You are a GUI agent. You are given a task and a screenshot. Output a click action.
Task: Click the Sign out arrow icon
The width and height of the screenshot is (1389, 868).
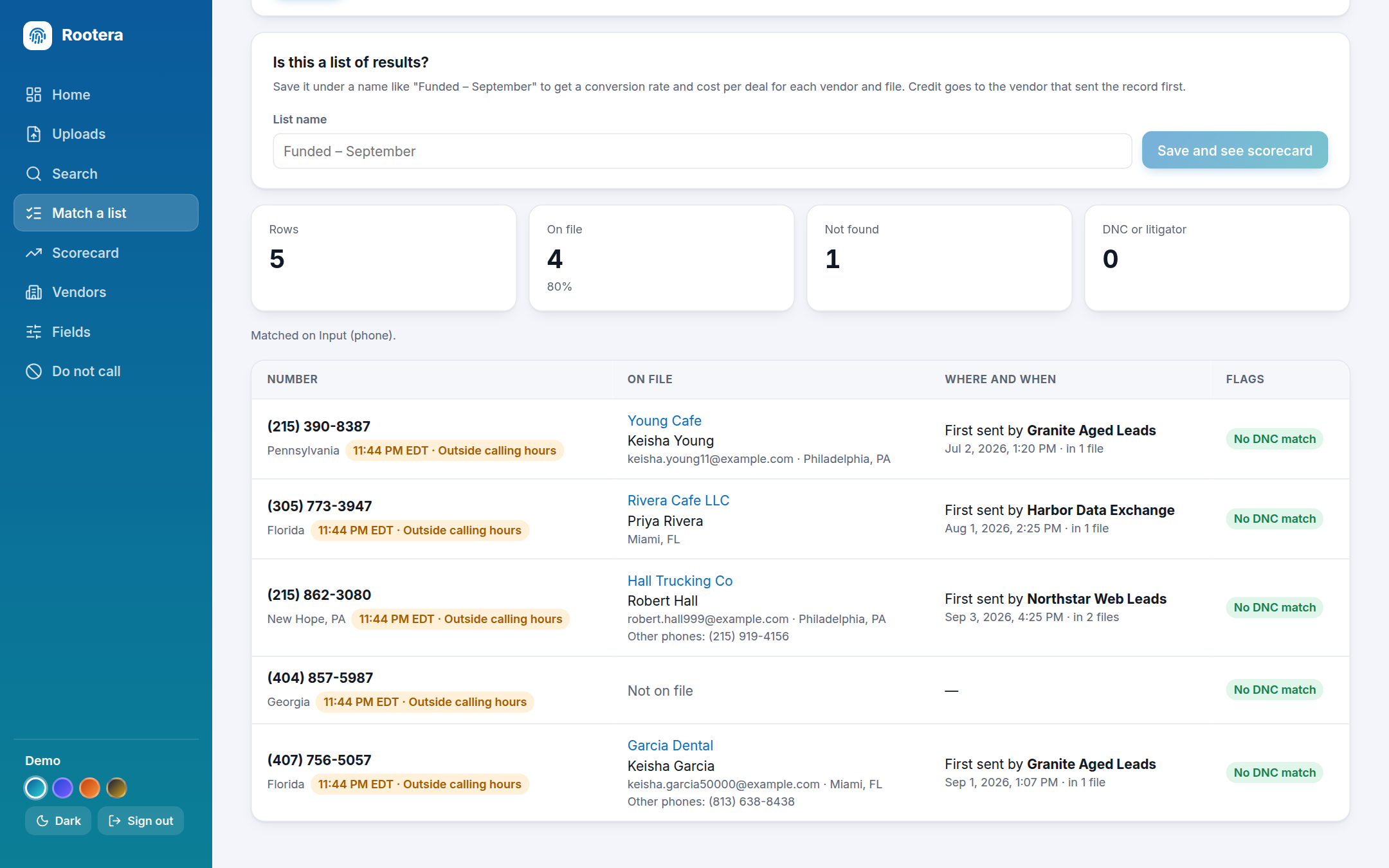click(114, 821)
